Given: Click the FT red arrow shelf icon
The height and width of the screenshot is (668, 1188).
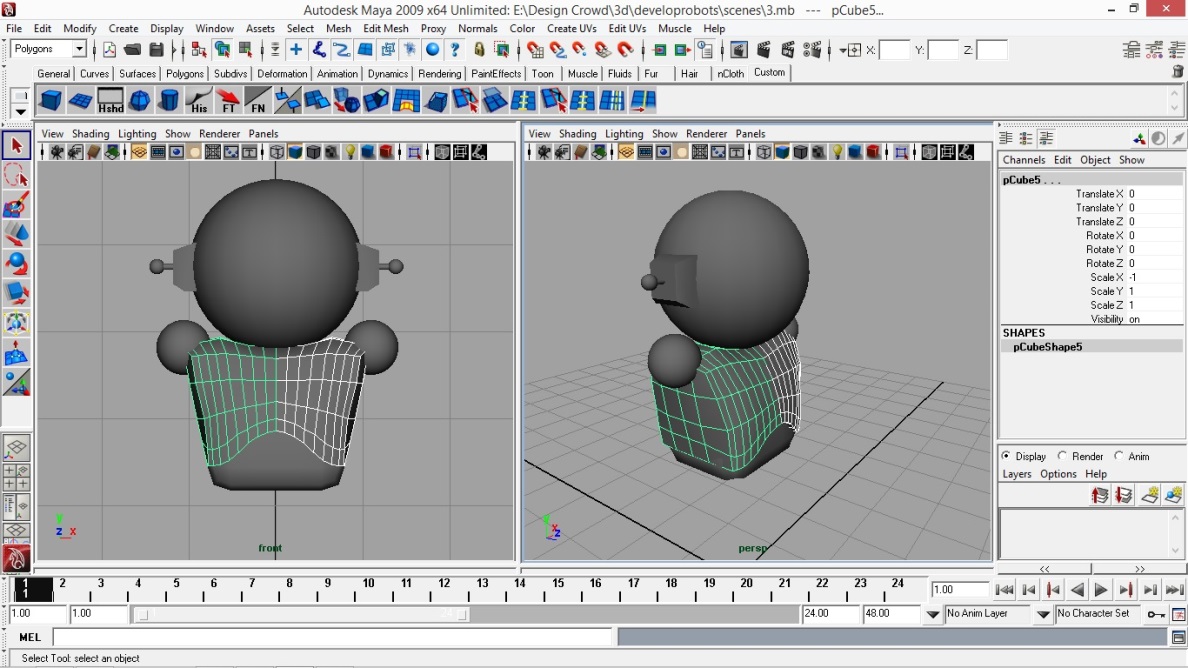Looking at the screenshot, I should click(x=228, y=101).
